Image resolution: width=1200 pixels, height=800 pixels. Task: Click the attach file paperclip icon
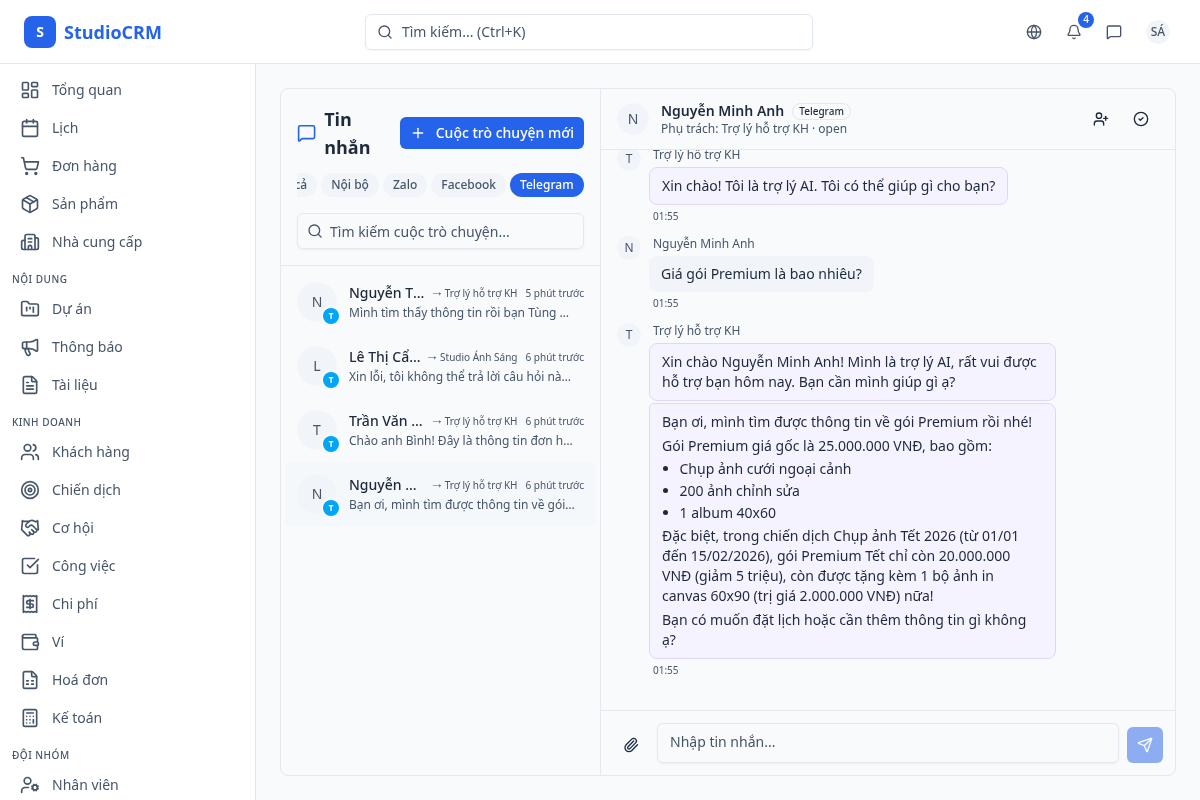click(x=631, y=745)
